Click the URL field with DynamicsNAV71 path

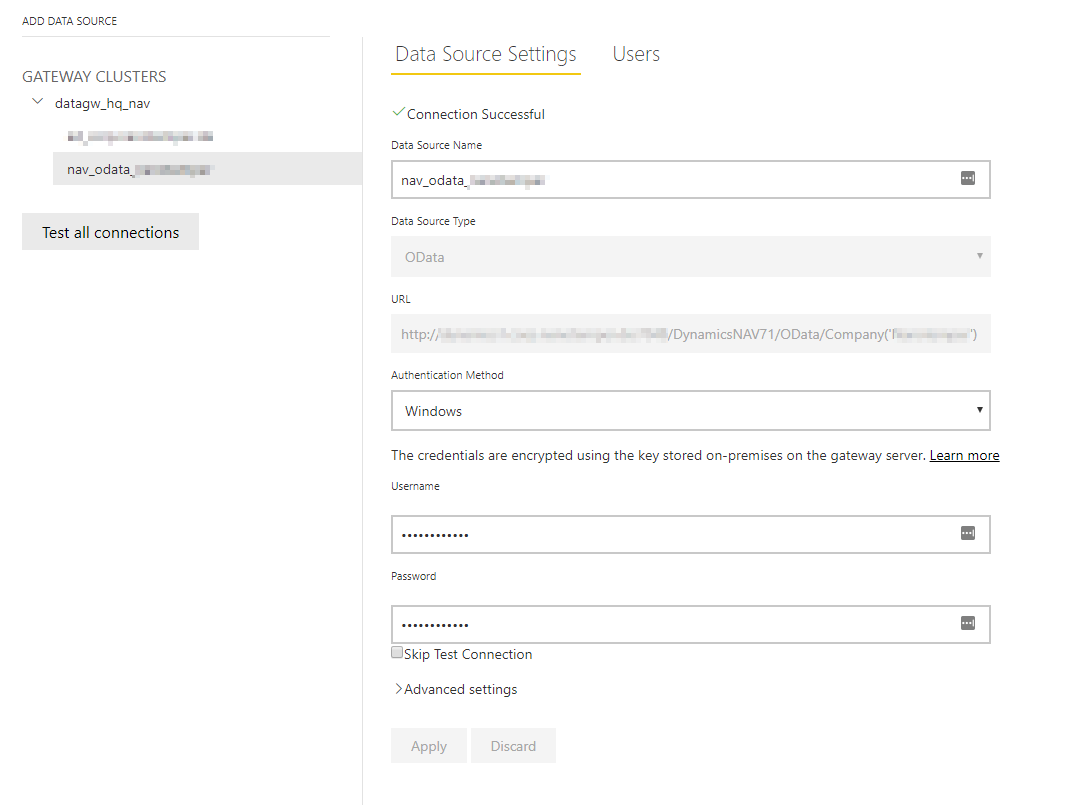pos(691,334)
